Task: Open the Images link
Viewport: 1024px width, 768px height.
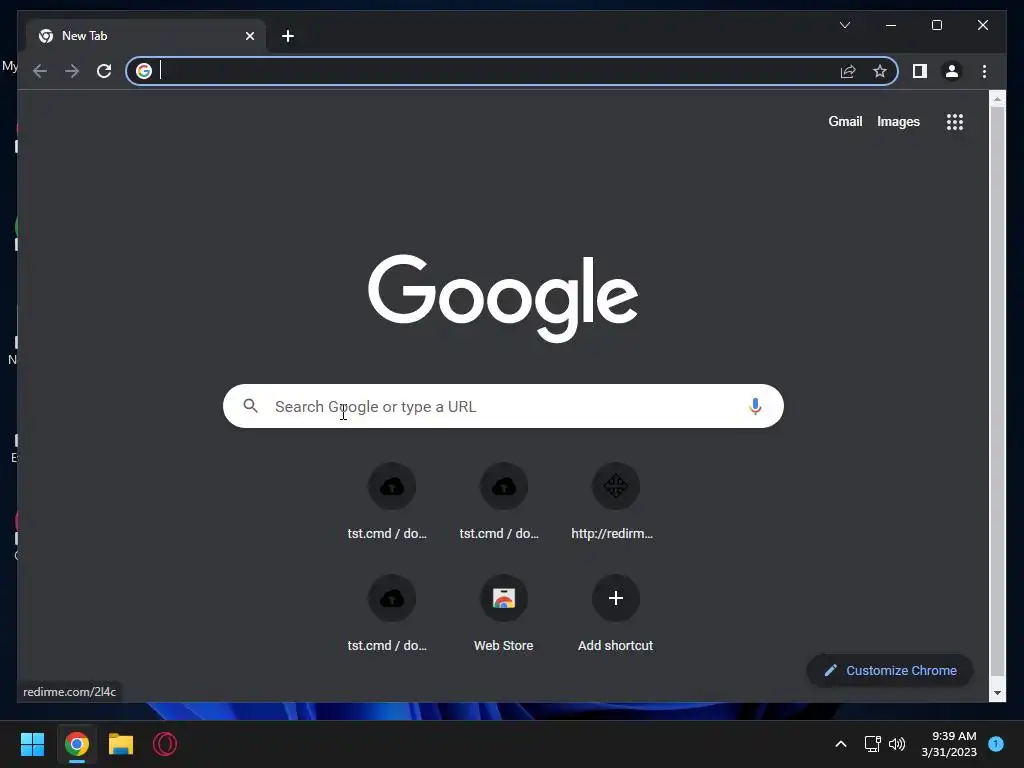Action: (898, 121)
